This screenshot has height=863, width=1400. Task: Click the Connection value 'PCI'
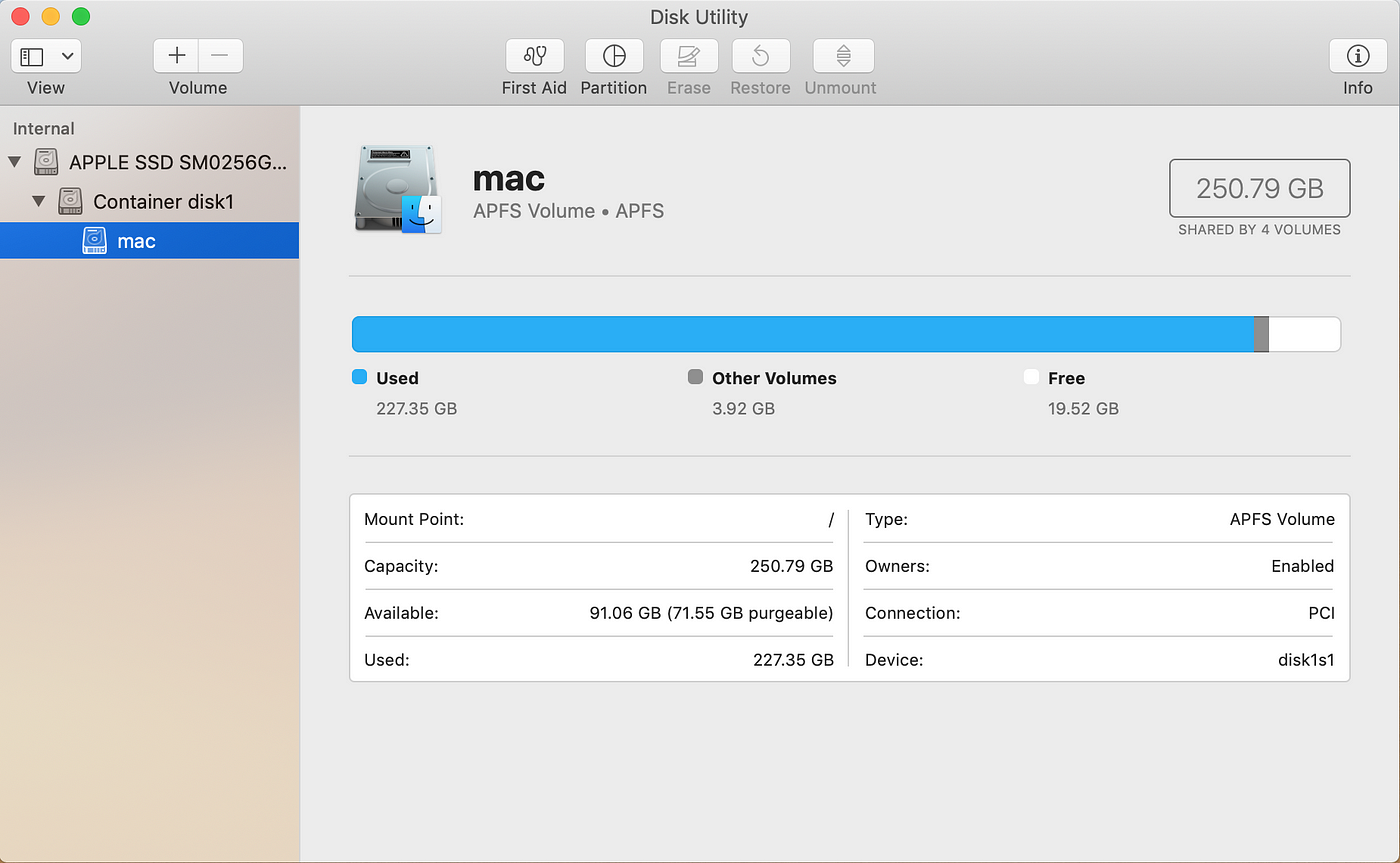click(1322, 613)
